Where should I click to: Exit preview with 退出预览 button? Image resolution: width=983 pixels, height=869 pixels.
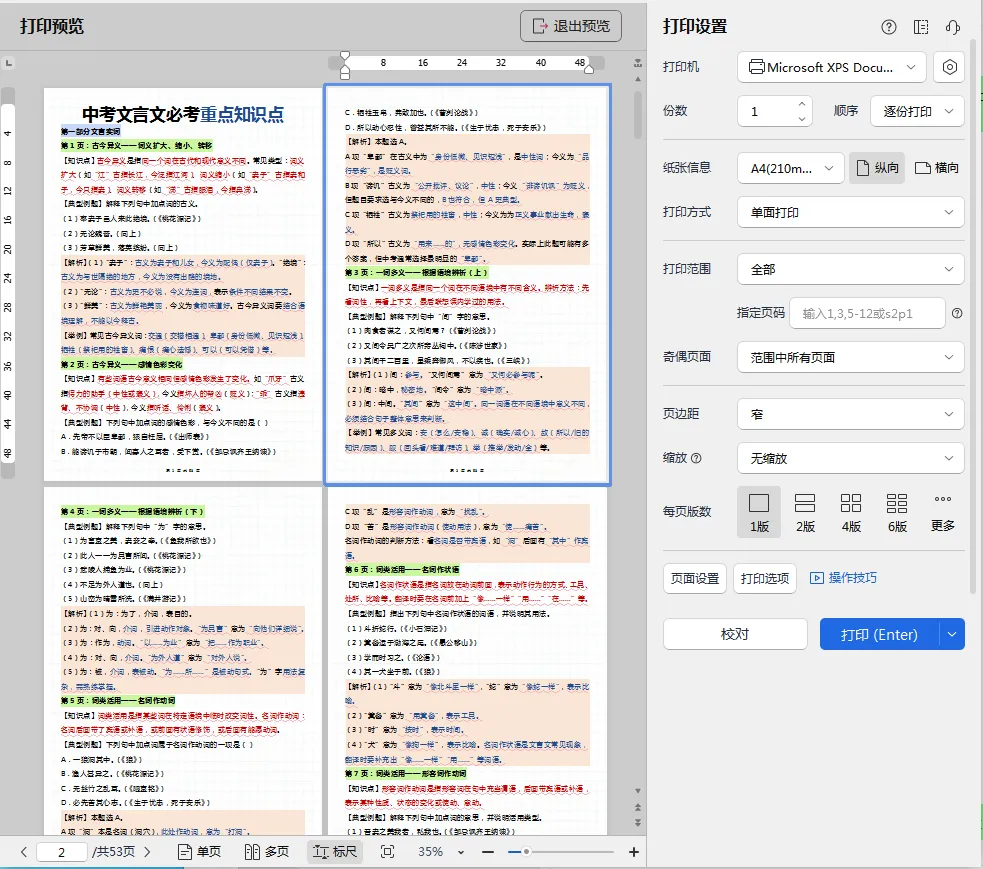click(570, 26)
